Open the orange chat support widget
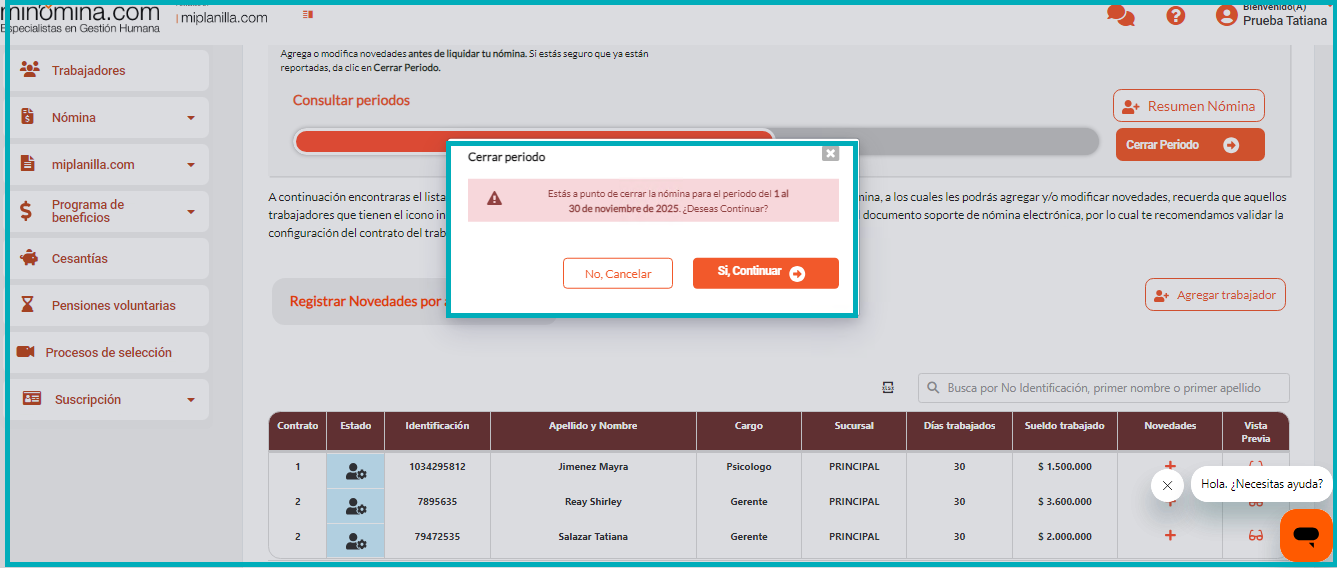Viewport: 1337px width, 568px height. click(x=1305, y=536)
